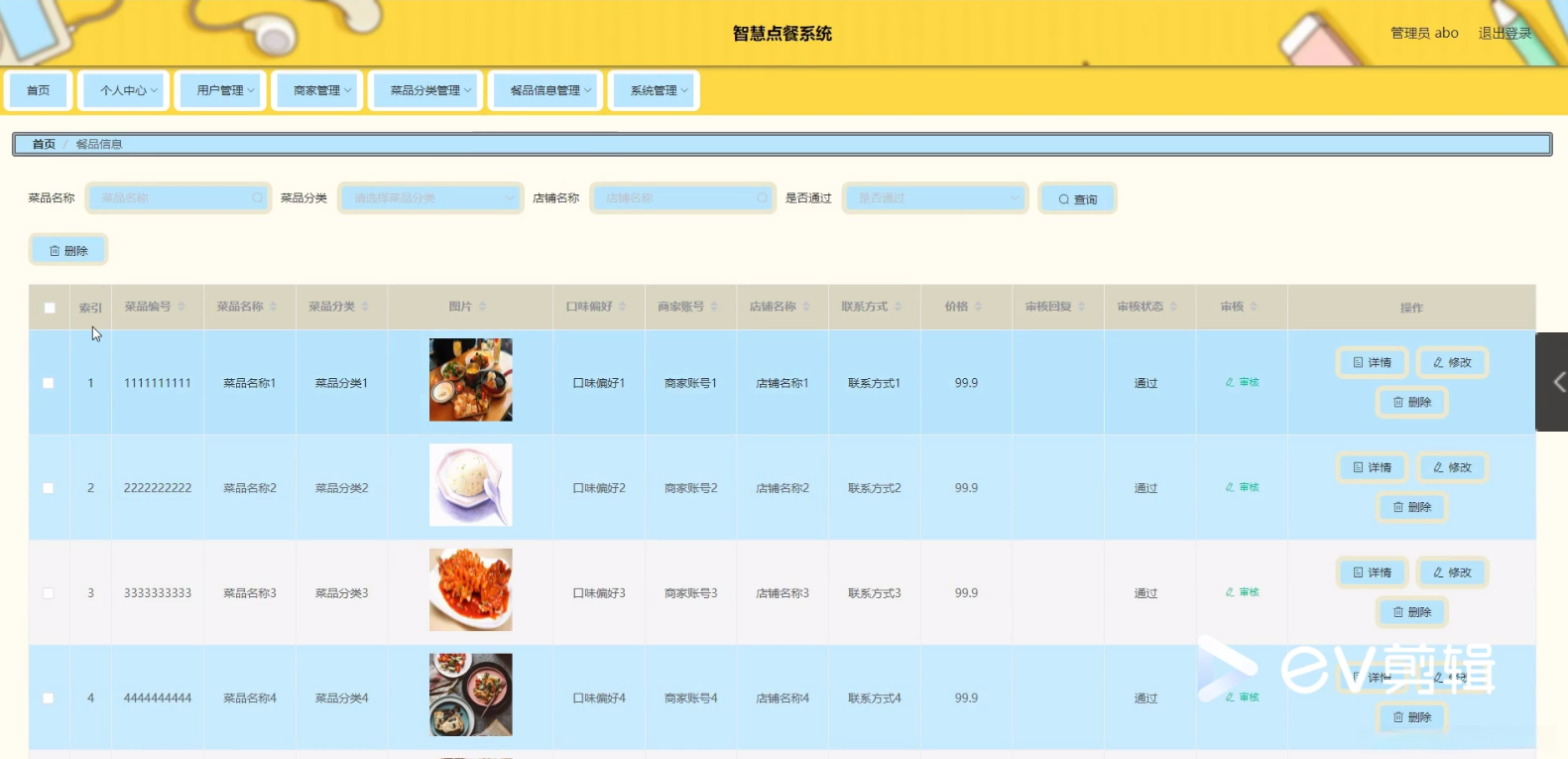Open the food photo for 菜品名称1
This screenshot has height=759, width=1568.
(x=471, y=380)
